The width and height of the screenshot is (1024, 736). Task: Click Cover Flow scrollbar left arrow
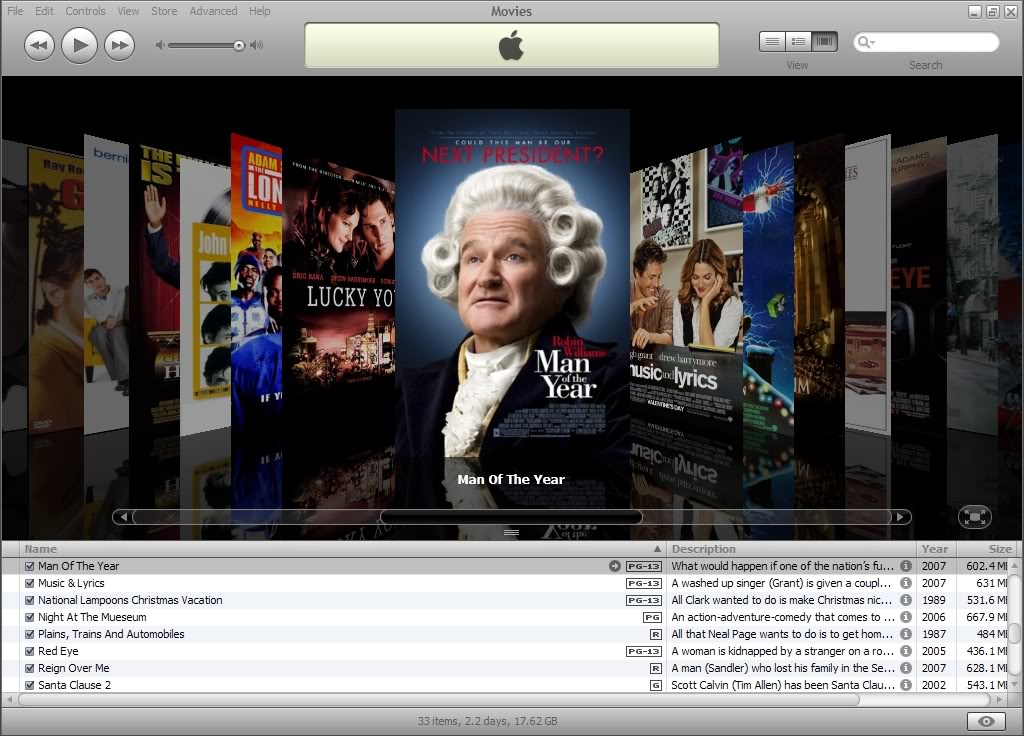tap(123, 517)
